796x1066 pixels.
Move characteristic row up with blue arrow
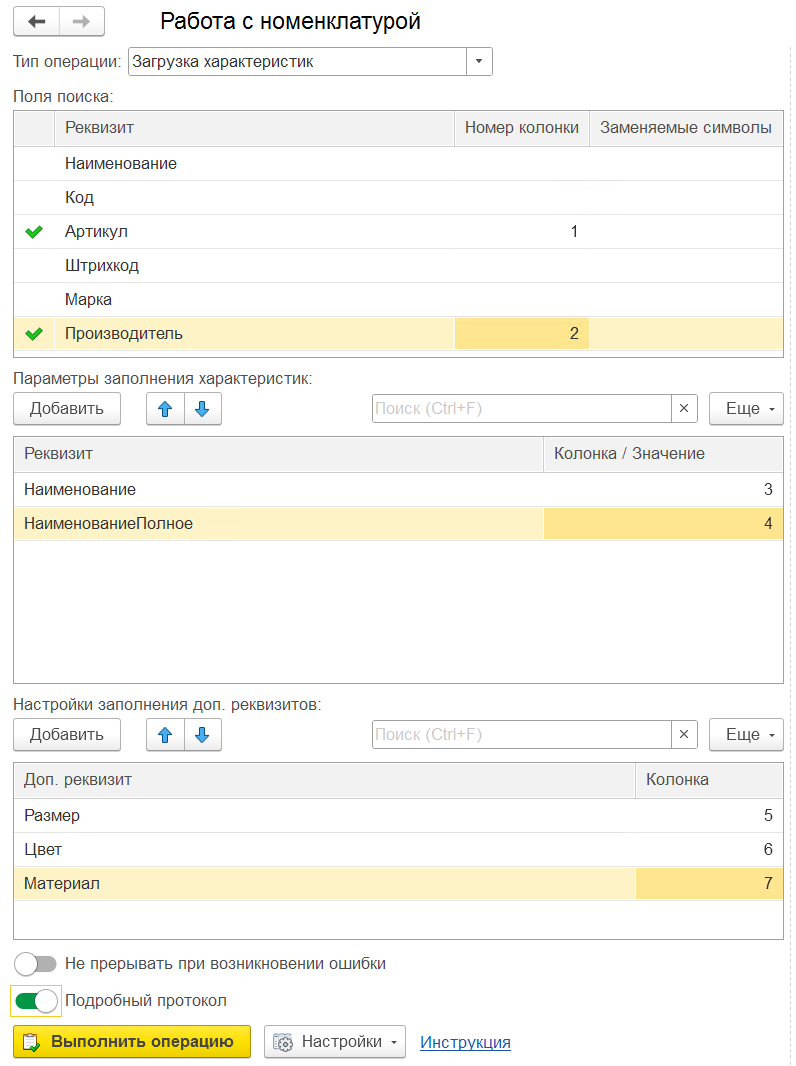click(x=165, y=409)
